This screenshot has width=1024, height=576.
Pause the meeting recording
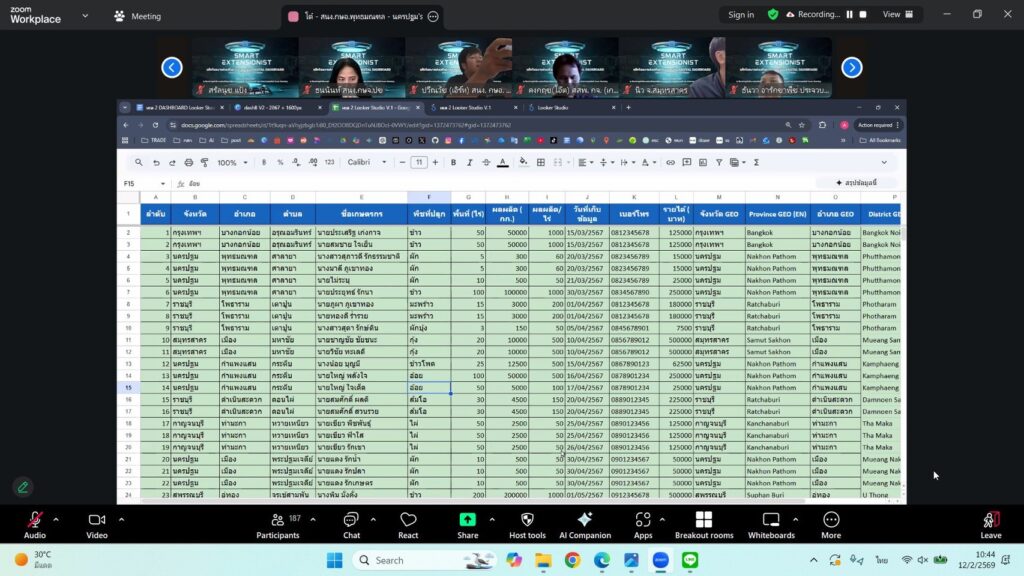[849, 15]
